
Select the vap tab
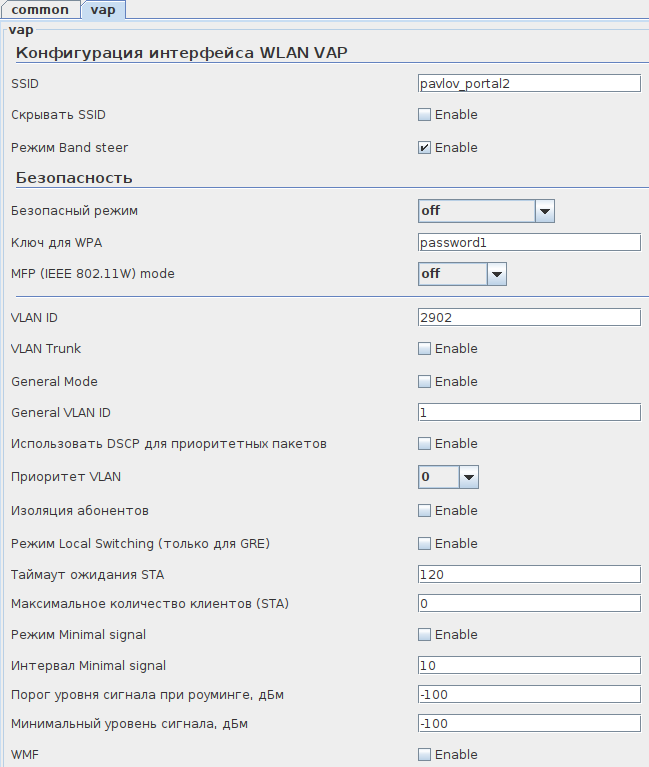click(102, 10)
